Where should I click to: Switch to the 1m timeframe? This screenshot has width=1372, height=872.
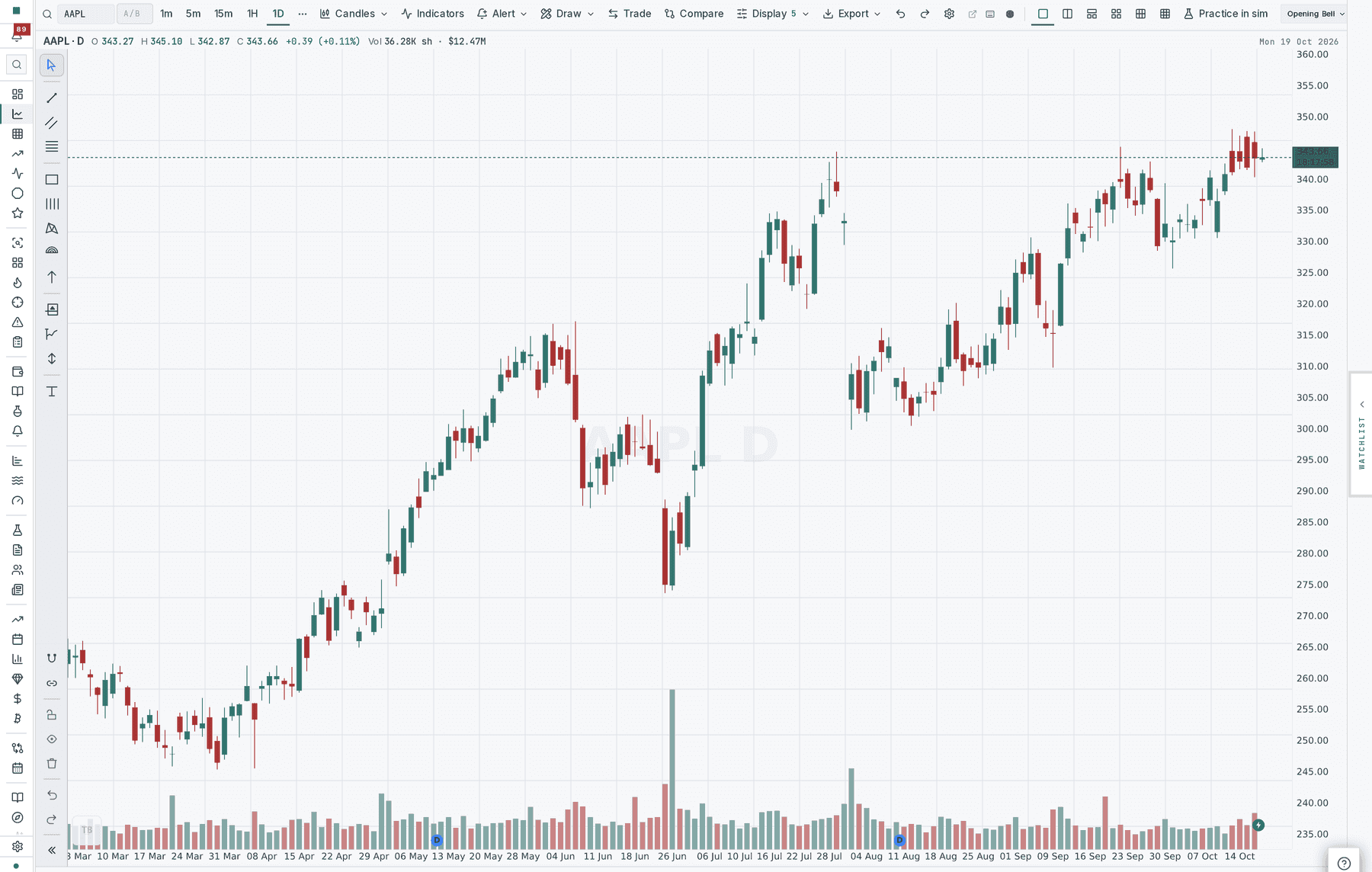point(166,14)
